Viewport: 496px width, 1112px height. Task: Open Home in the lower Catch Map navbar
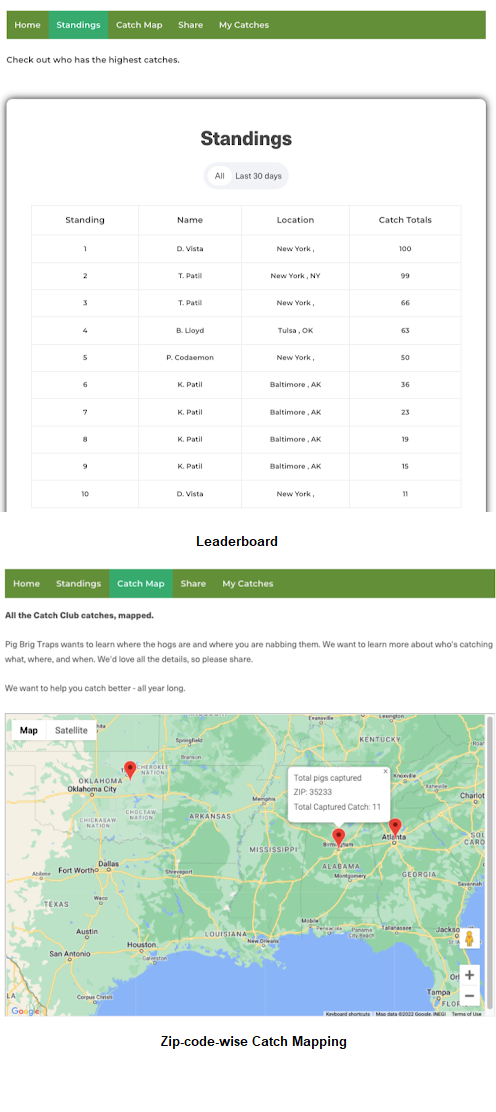point(26,584)
